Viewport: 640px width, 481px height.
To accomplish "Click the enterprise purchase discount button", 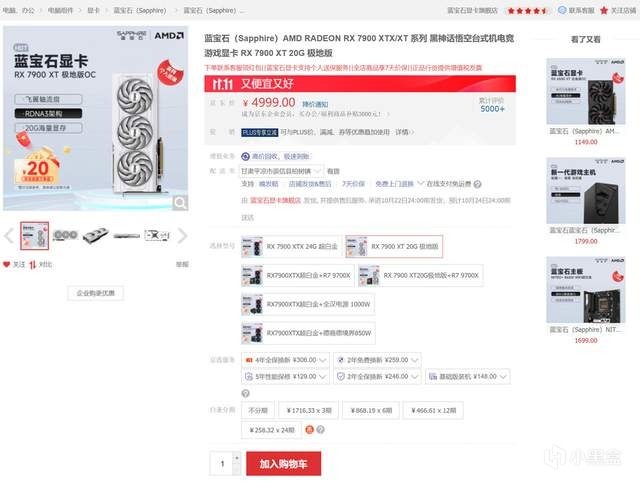I will tap(96, 293).
